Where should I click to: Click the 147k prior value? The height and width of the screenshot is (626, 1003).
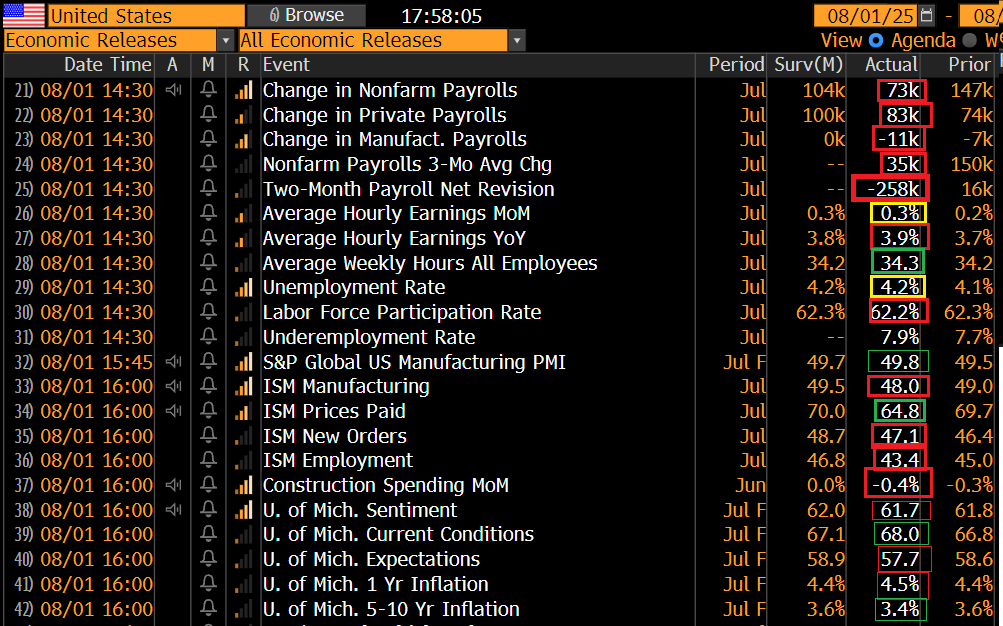pyautogui.click(x=971, y=90)
